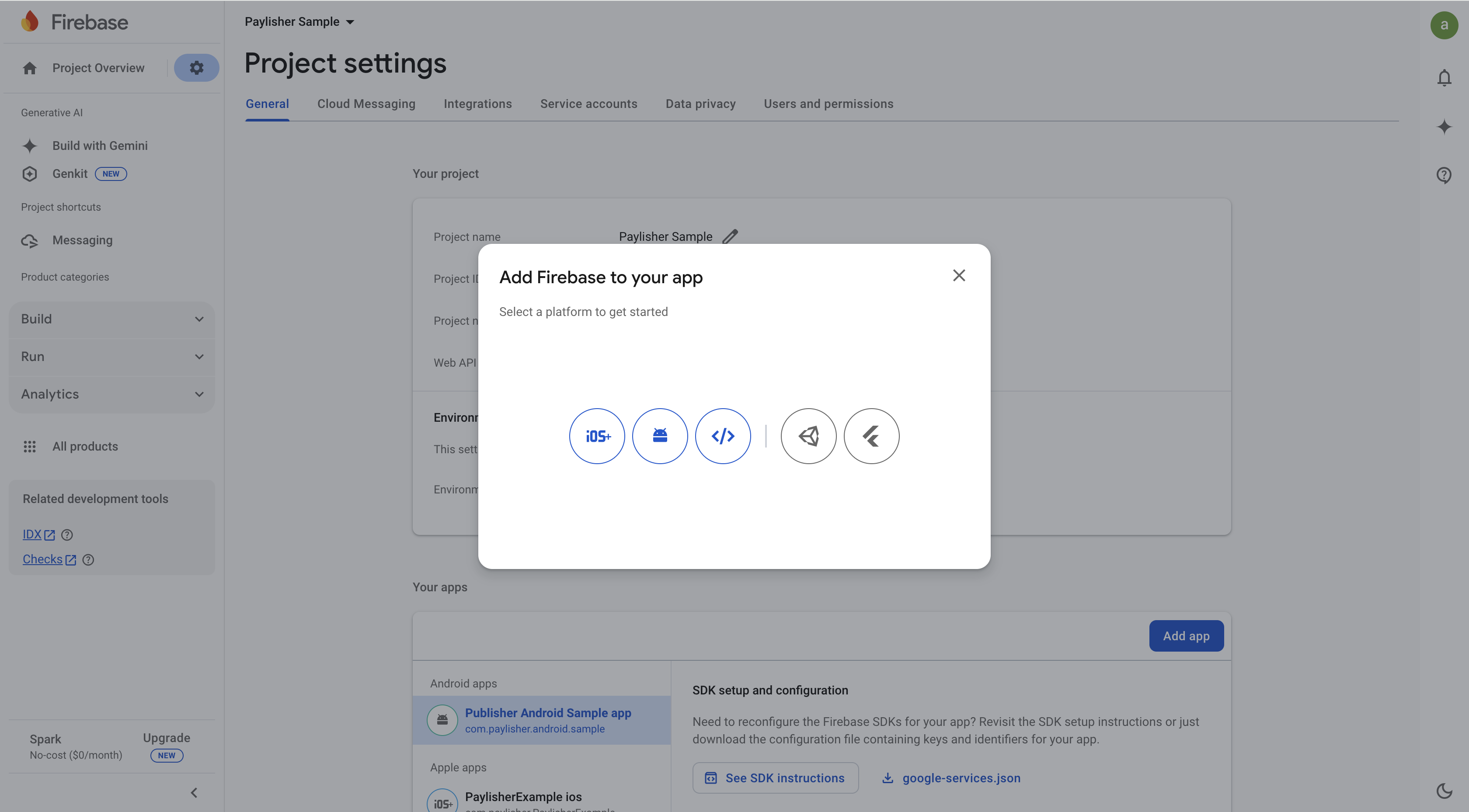Click See SDK instructions
Image resolution: width=1469 pixels, height=812 pixels.
tap(775, 778)
